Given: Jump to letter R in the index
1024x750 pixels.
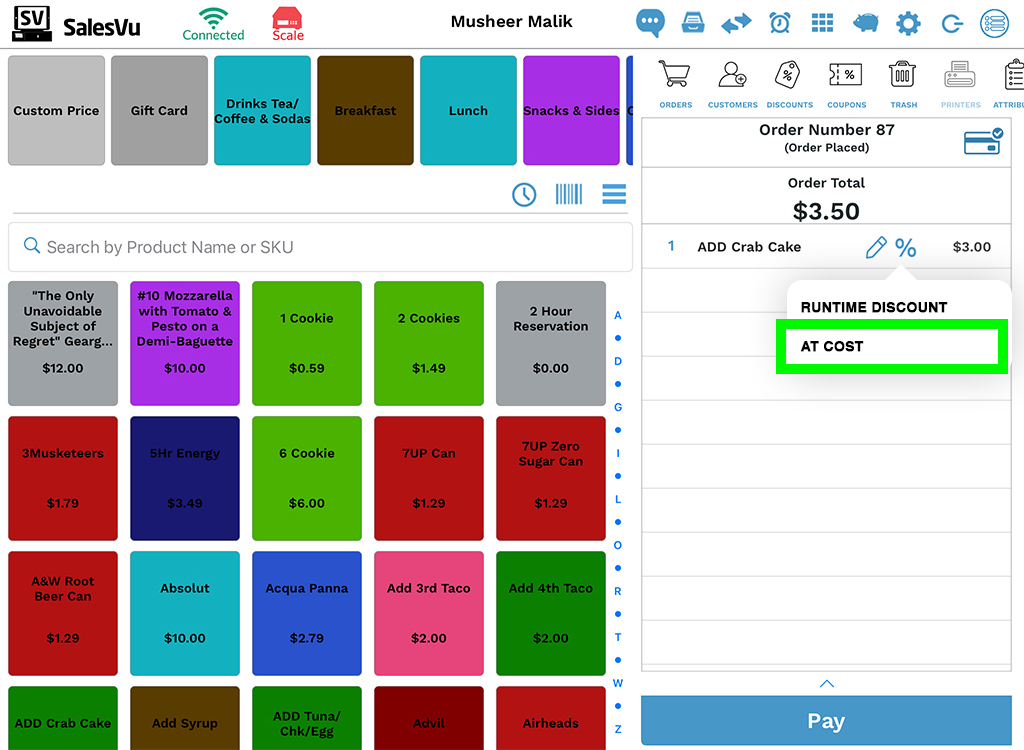Looking at the screenshot, I should coord(618,591).
